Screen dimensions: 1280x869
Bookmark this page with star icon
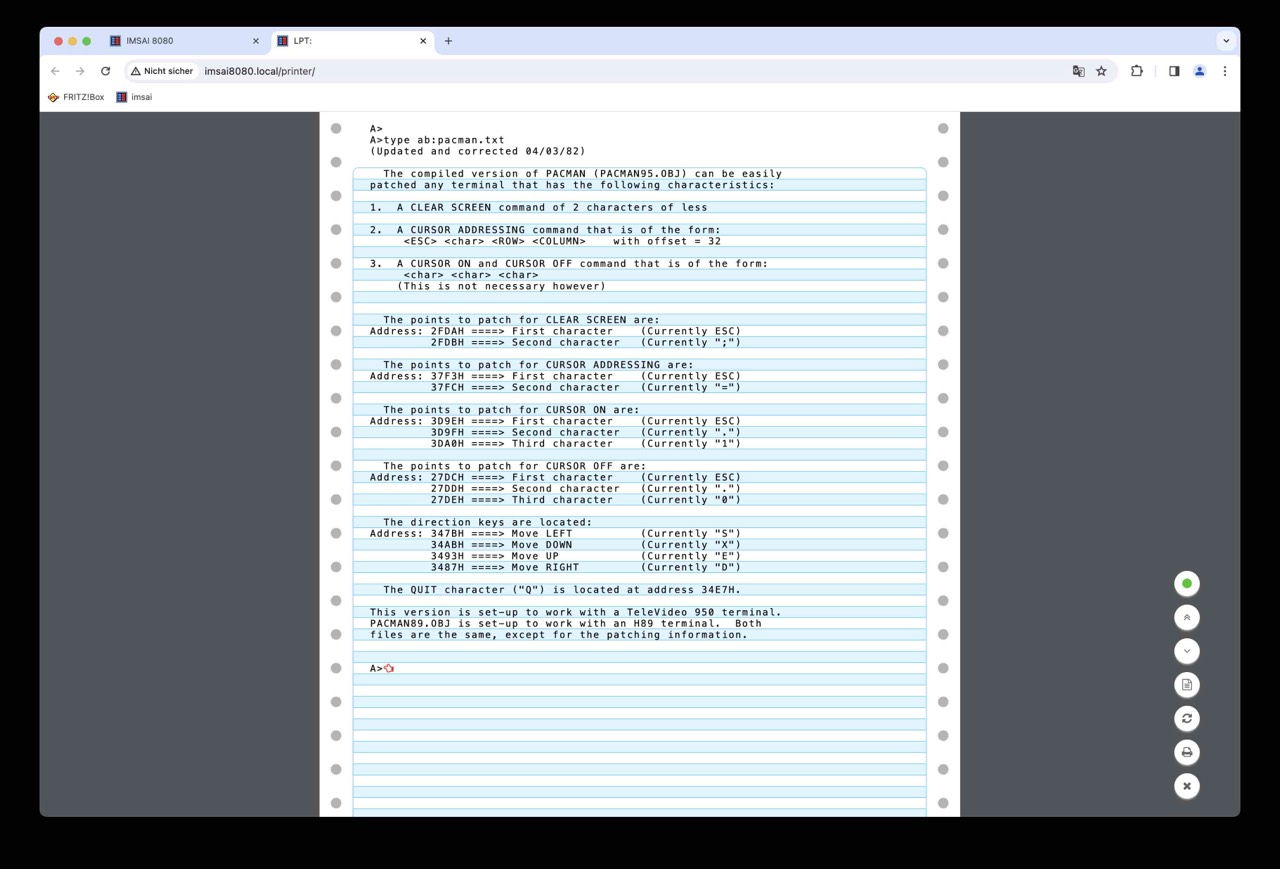coord(1101,71)
